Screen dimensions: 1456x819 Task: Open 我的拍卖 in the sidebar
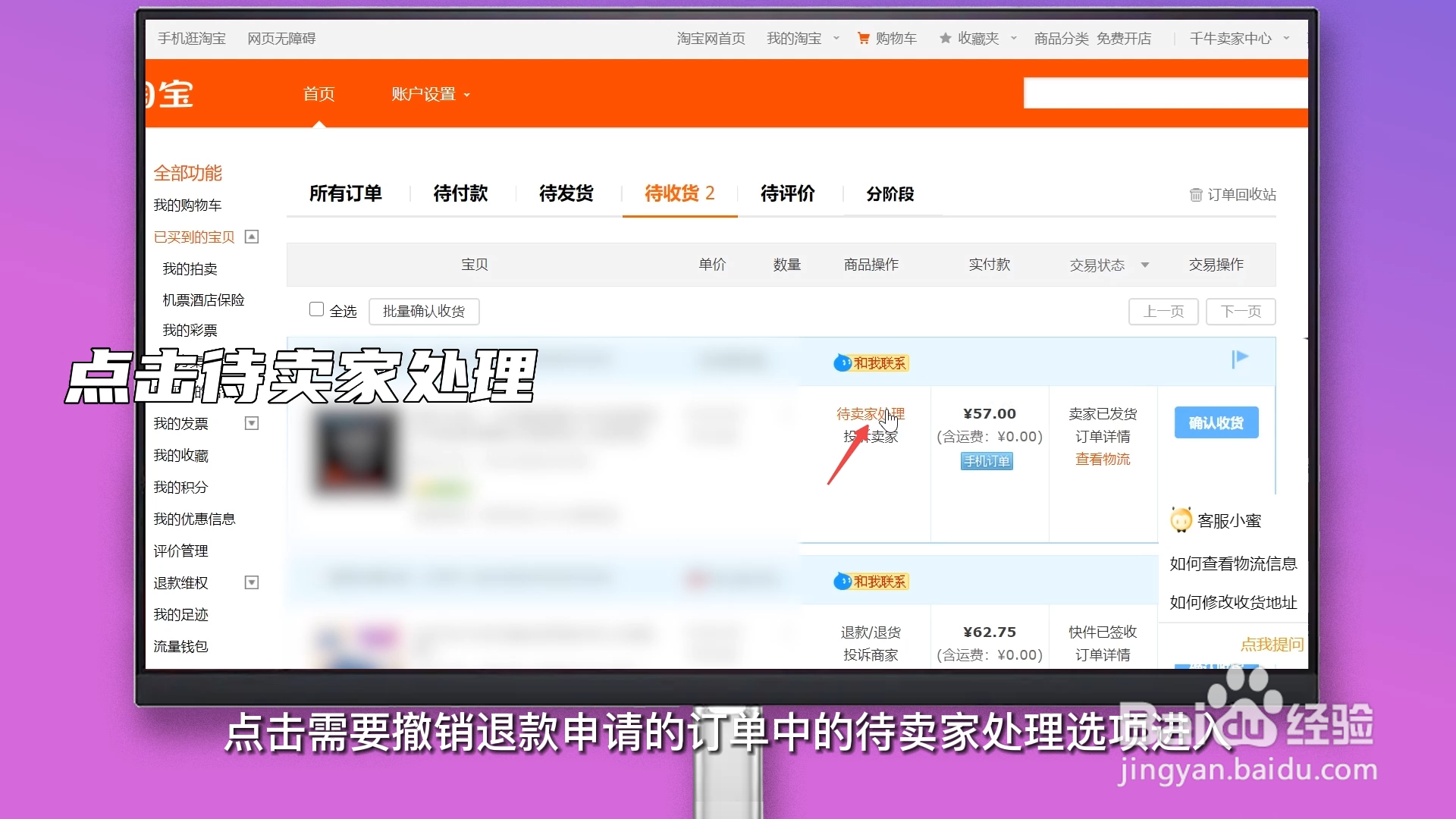(190, 269)
